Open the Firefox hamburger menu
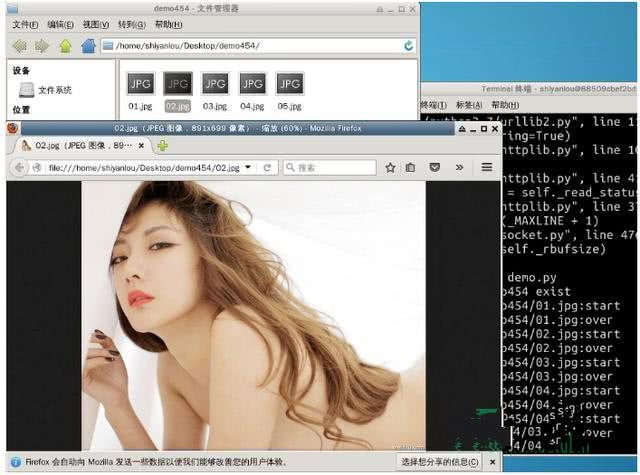The image size is (640, 475). [487, 167]
